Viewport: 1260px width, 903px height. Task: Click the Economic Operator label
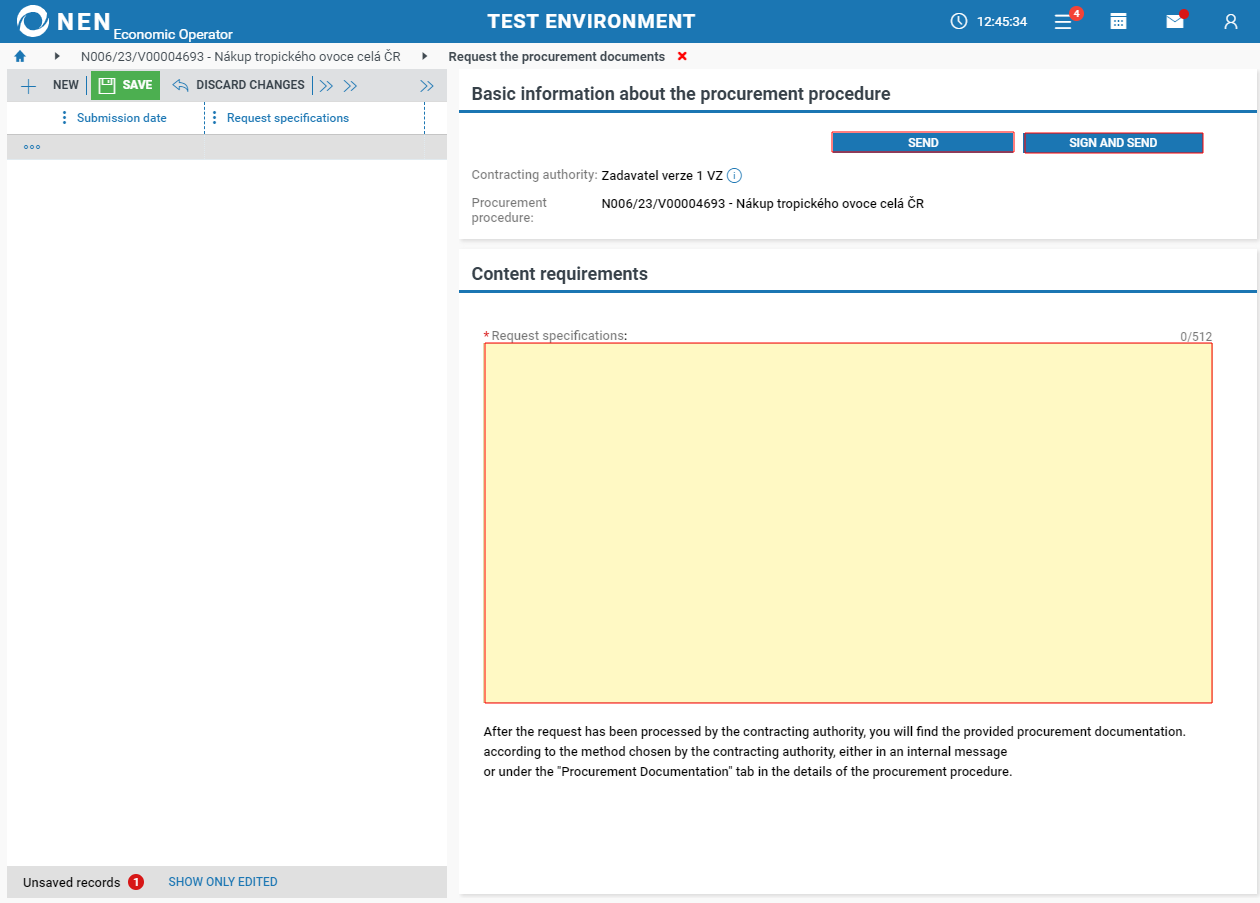click(173, 34)
